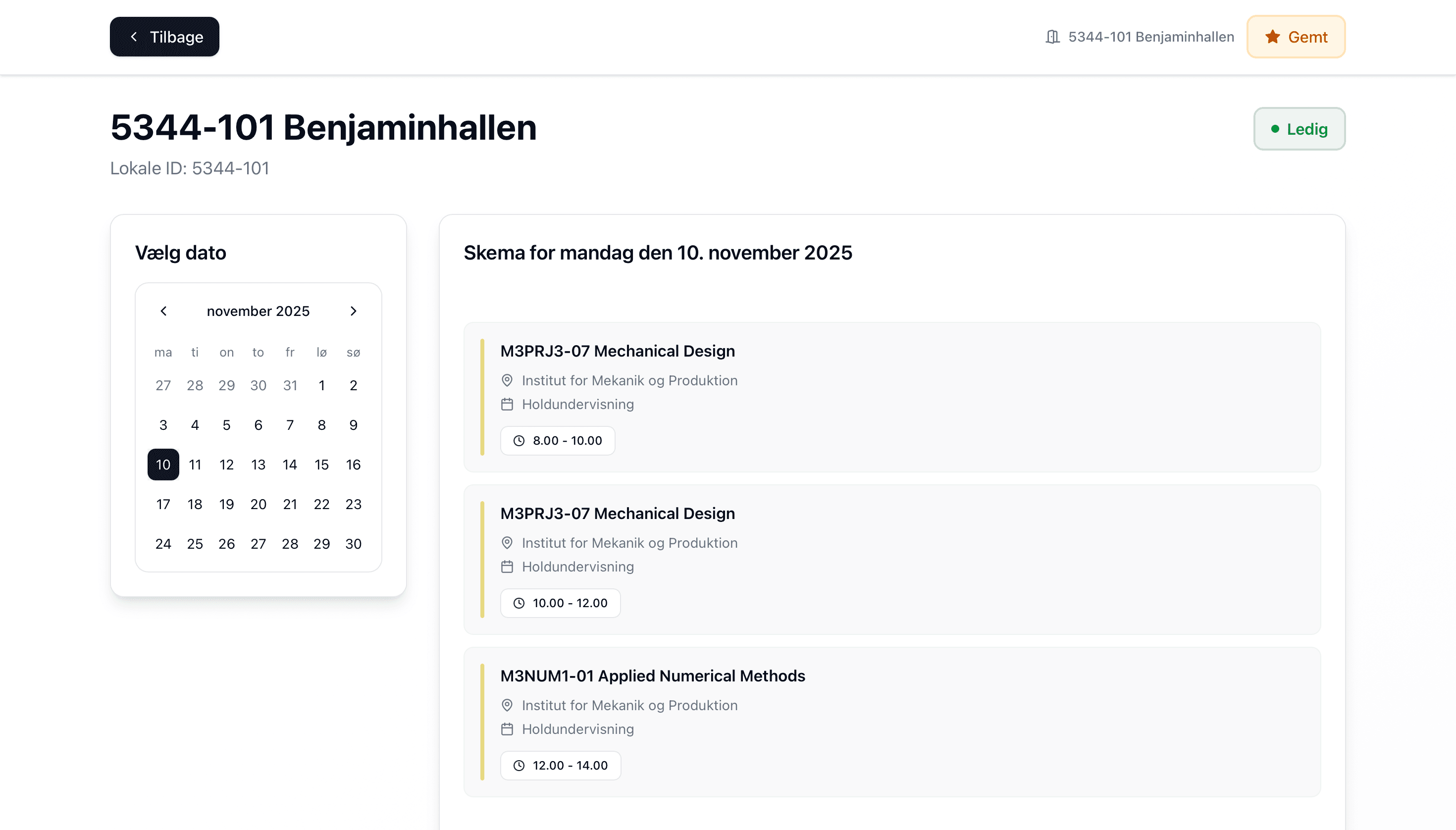Screen dimensions: 1456x830
Task: Click the location pin icon under Applied Numerical Methods
Action: (x=507, y=705)
